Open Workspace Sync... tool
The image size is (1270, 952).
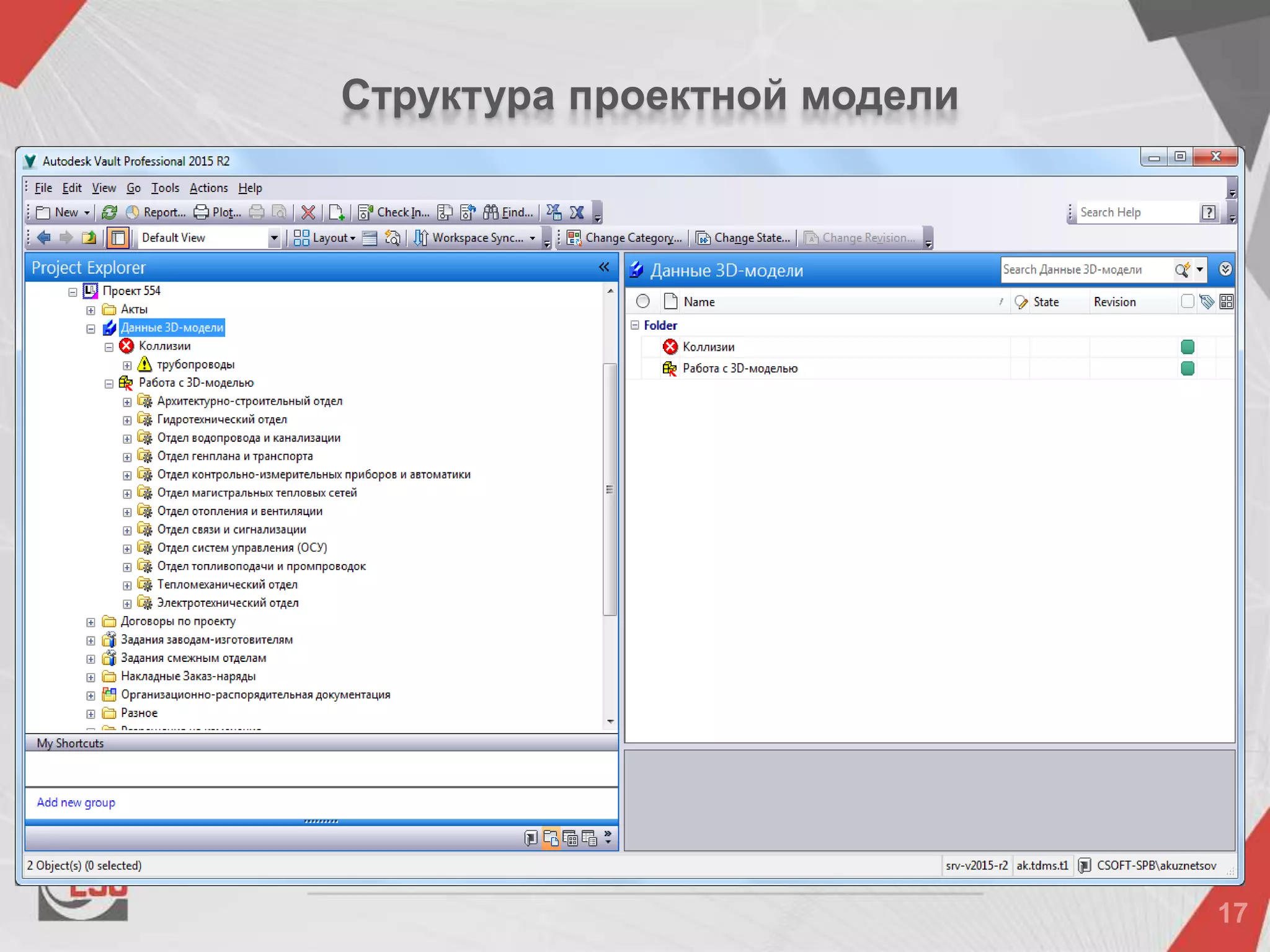click(x=474, y=237)
